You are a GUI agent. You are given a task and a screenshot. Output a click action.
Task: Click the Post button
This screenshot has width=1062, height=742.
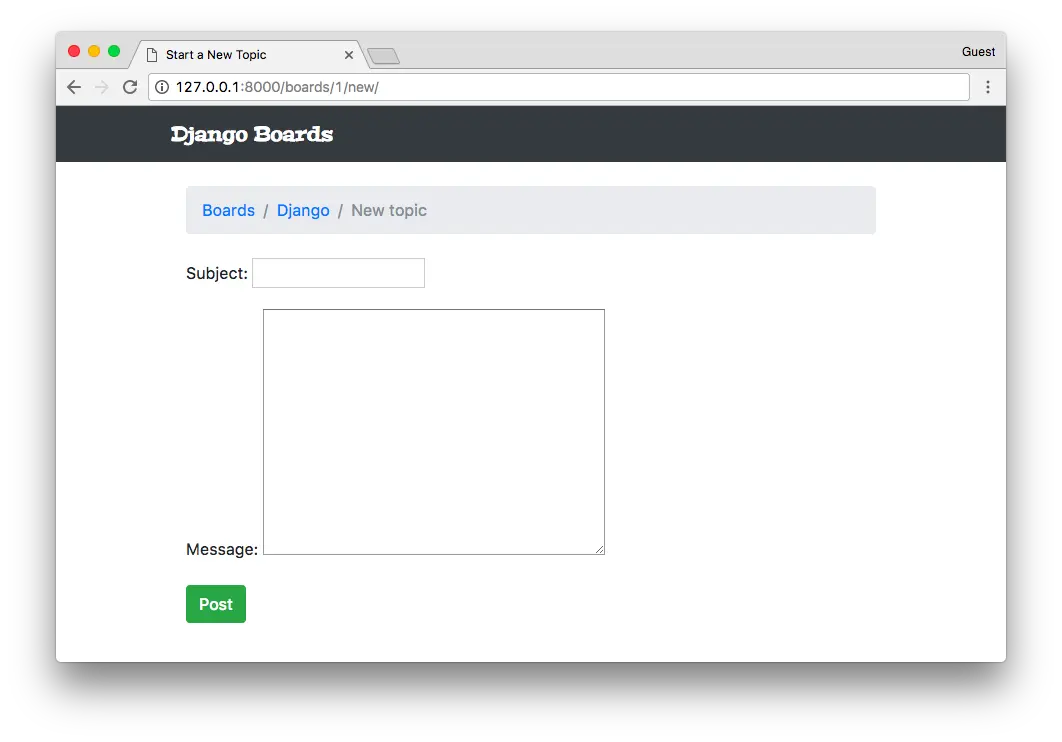click(216, 604)
